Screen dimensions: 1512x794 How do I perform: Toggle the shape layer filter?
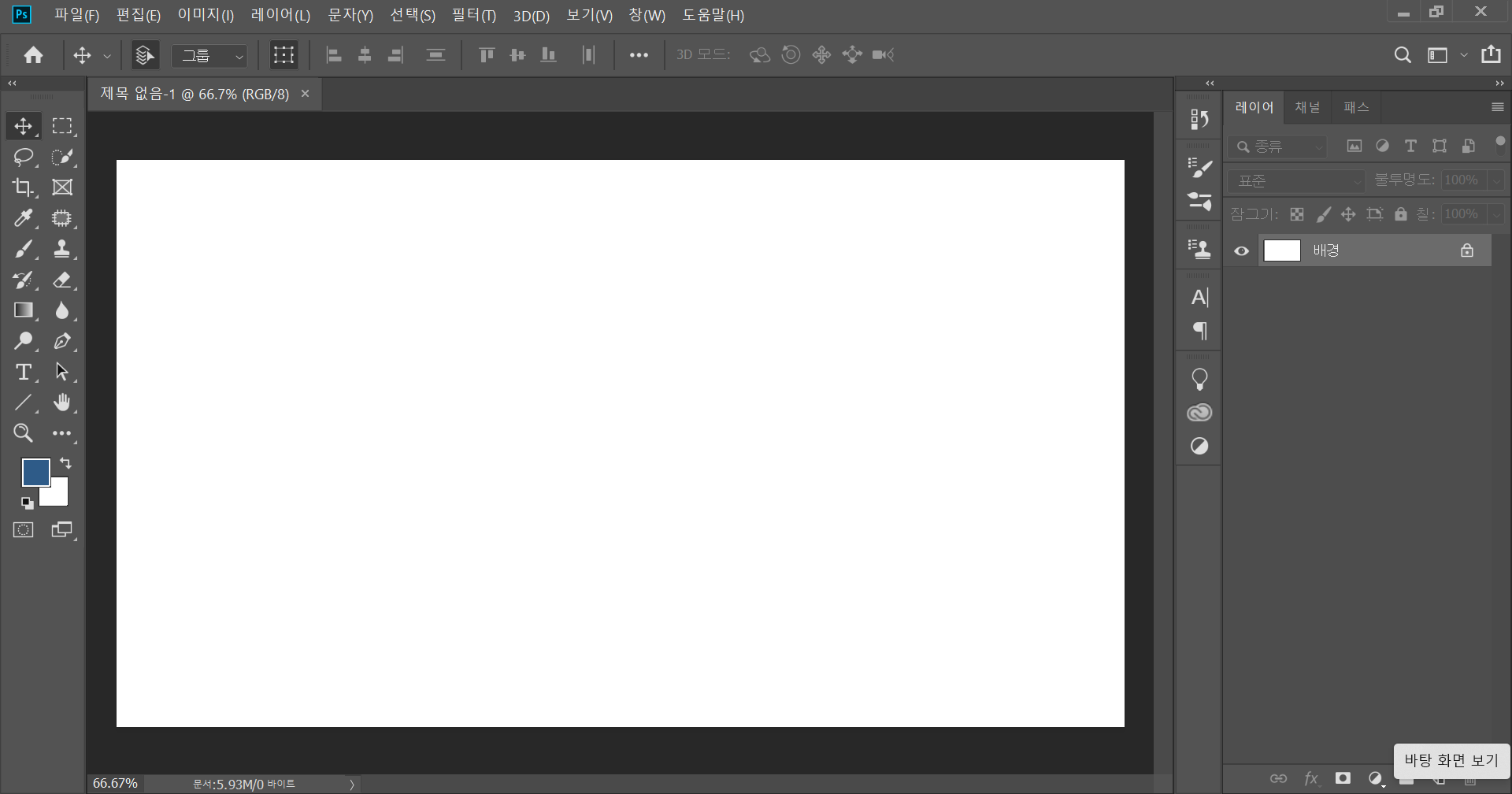point(1440,147)
